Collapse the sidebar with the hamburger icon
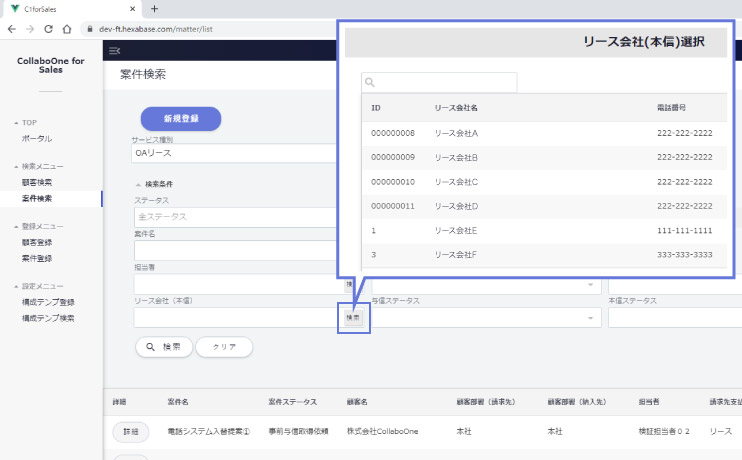 pyautogui.click(x=113, y=50)
